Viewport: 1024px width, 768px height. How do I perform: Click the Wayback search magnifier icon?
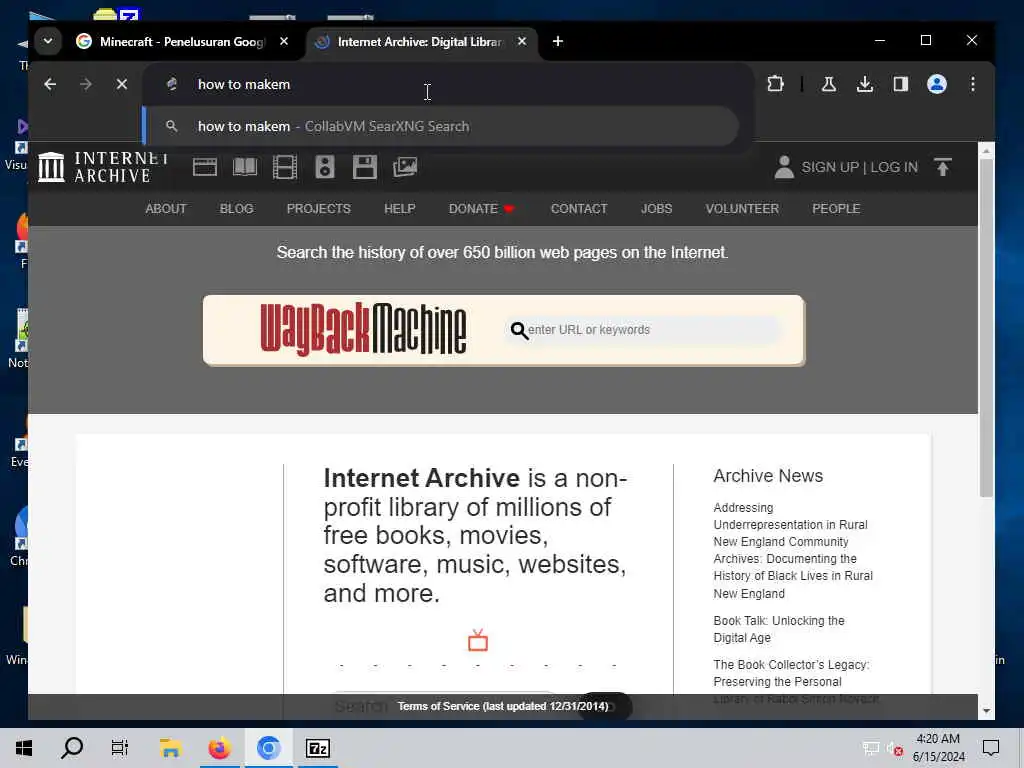pos(519,330)
